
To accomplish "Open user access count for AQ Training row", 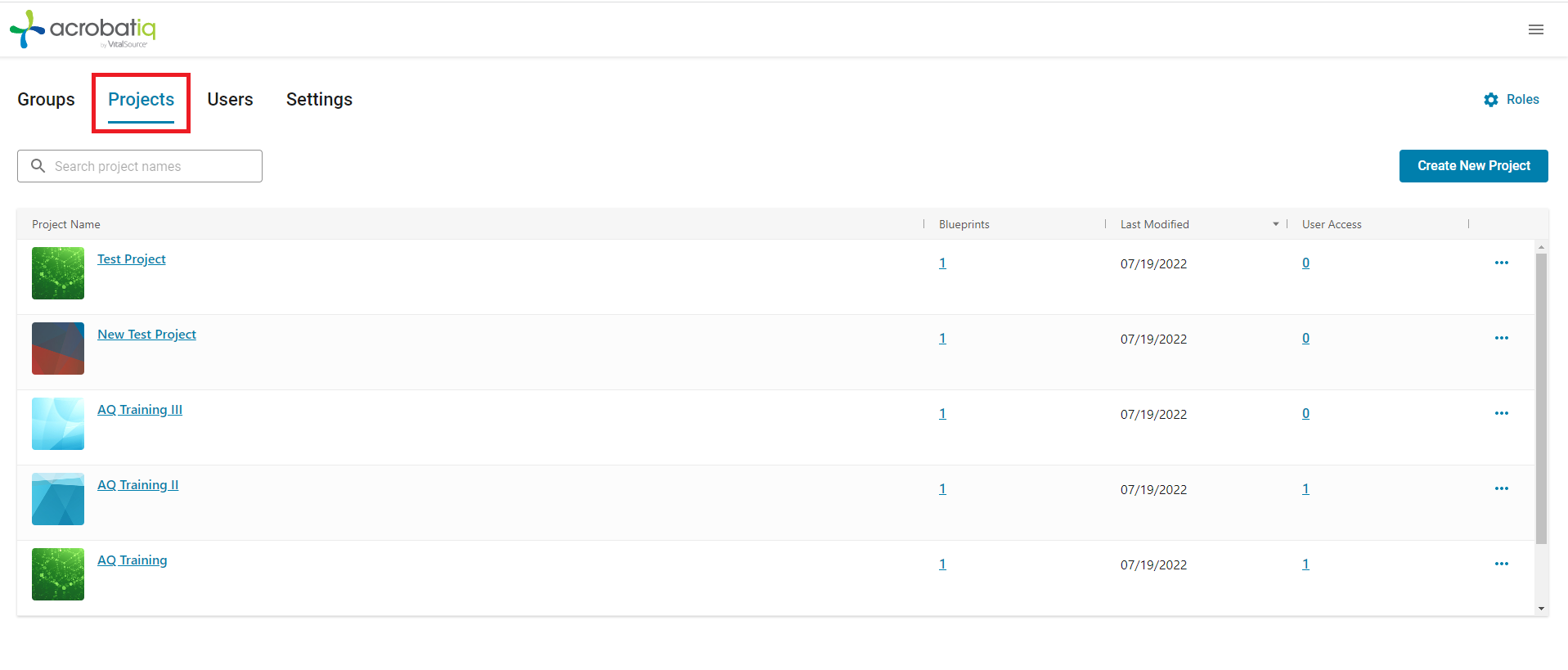I will (x=1305, y=564).
